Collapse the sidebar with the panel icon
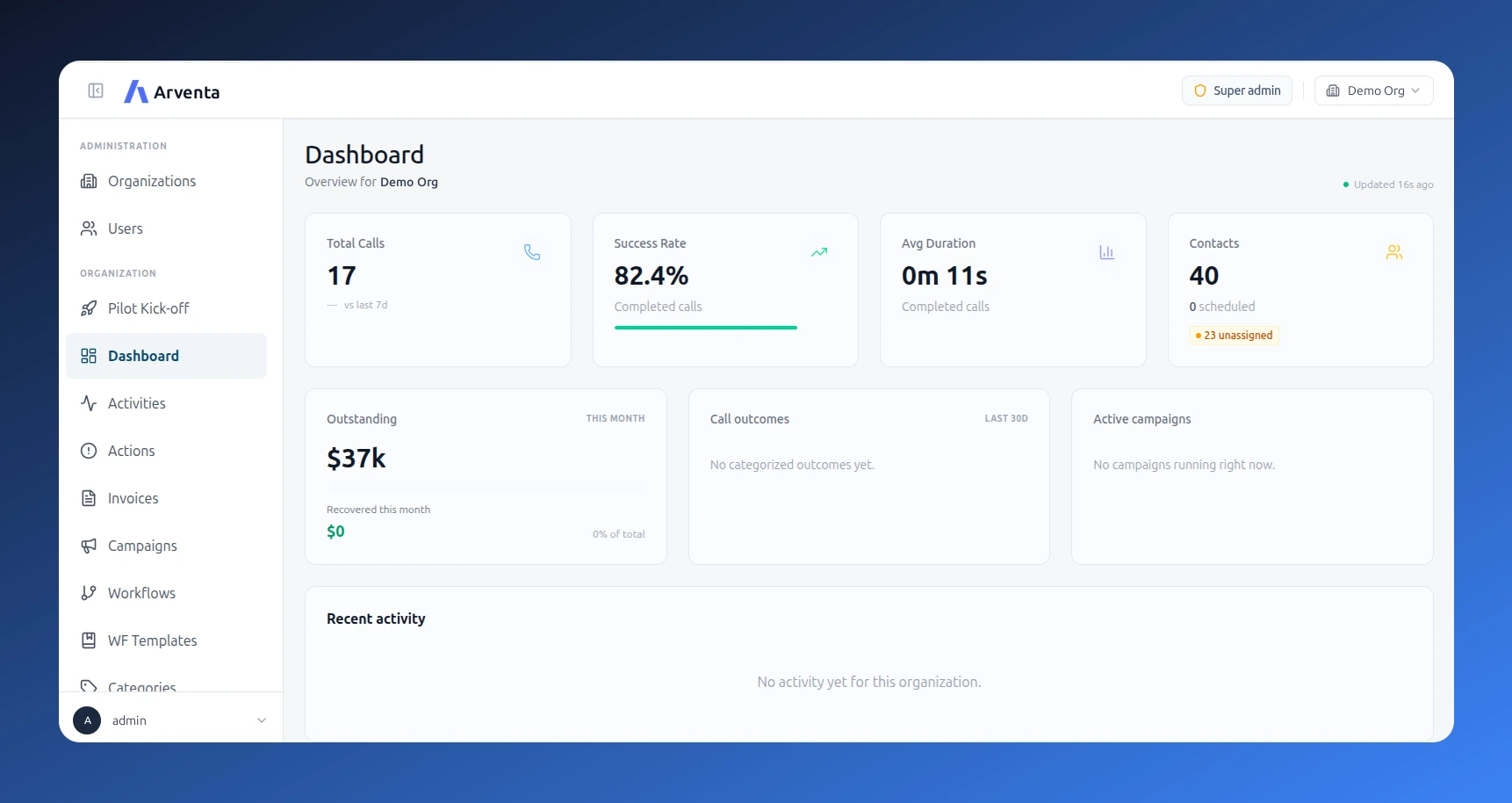The image size is (1512, 803). coord(96,90)
